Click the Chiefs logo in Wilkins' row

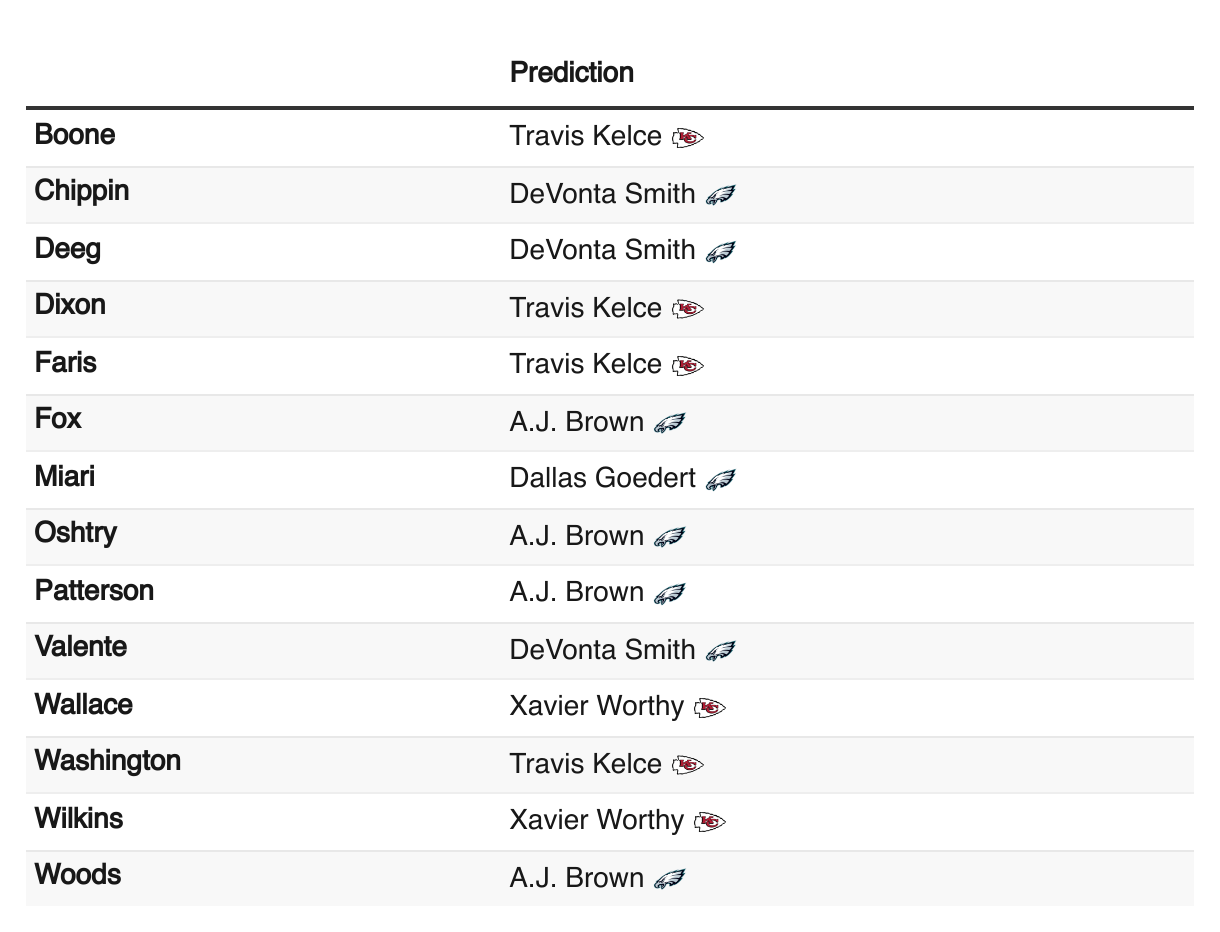tap(709, 822)
